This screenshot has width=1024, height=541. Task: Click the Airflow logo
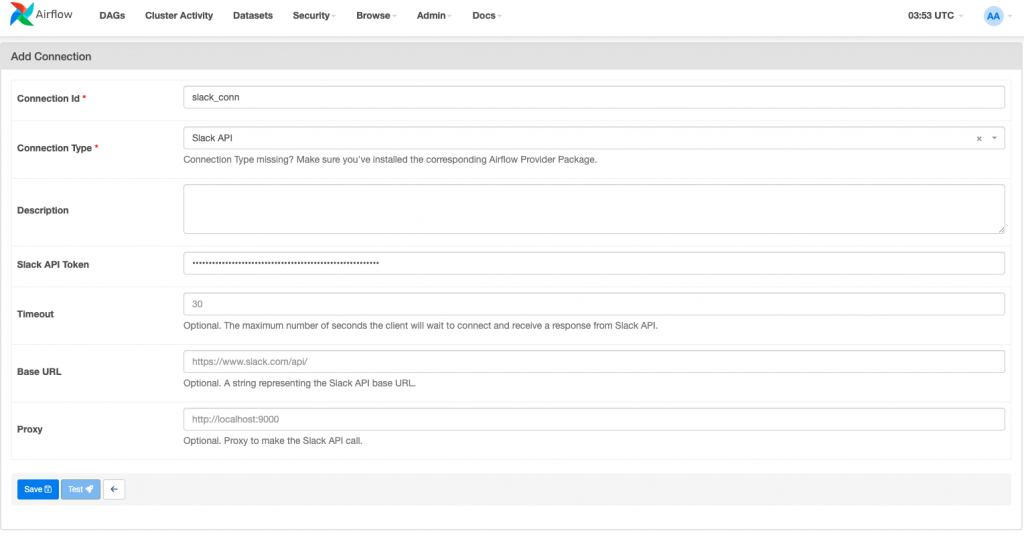pyautogui.click(x=41, y=14)
